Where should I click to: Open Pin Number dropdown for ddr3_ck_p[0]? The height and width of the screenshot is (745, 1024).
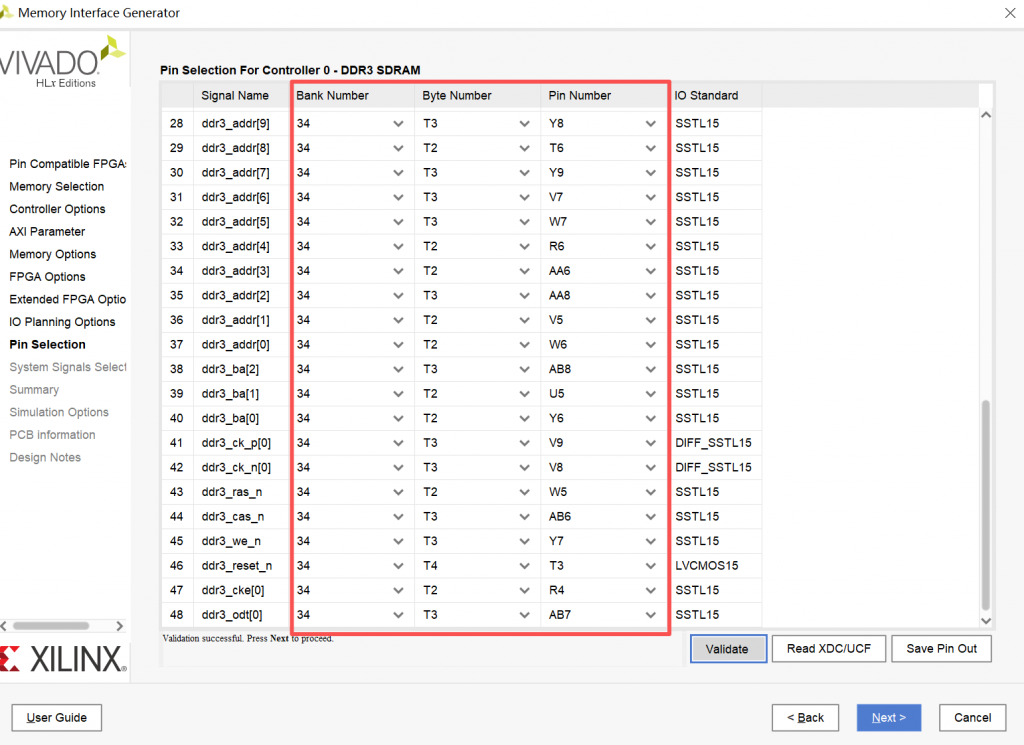pyautogui.click(x=650, y=443)
